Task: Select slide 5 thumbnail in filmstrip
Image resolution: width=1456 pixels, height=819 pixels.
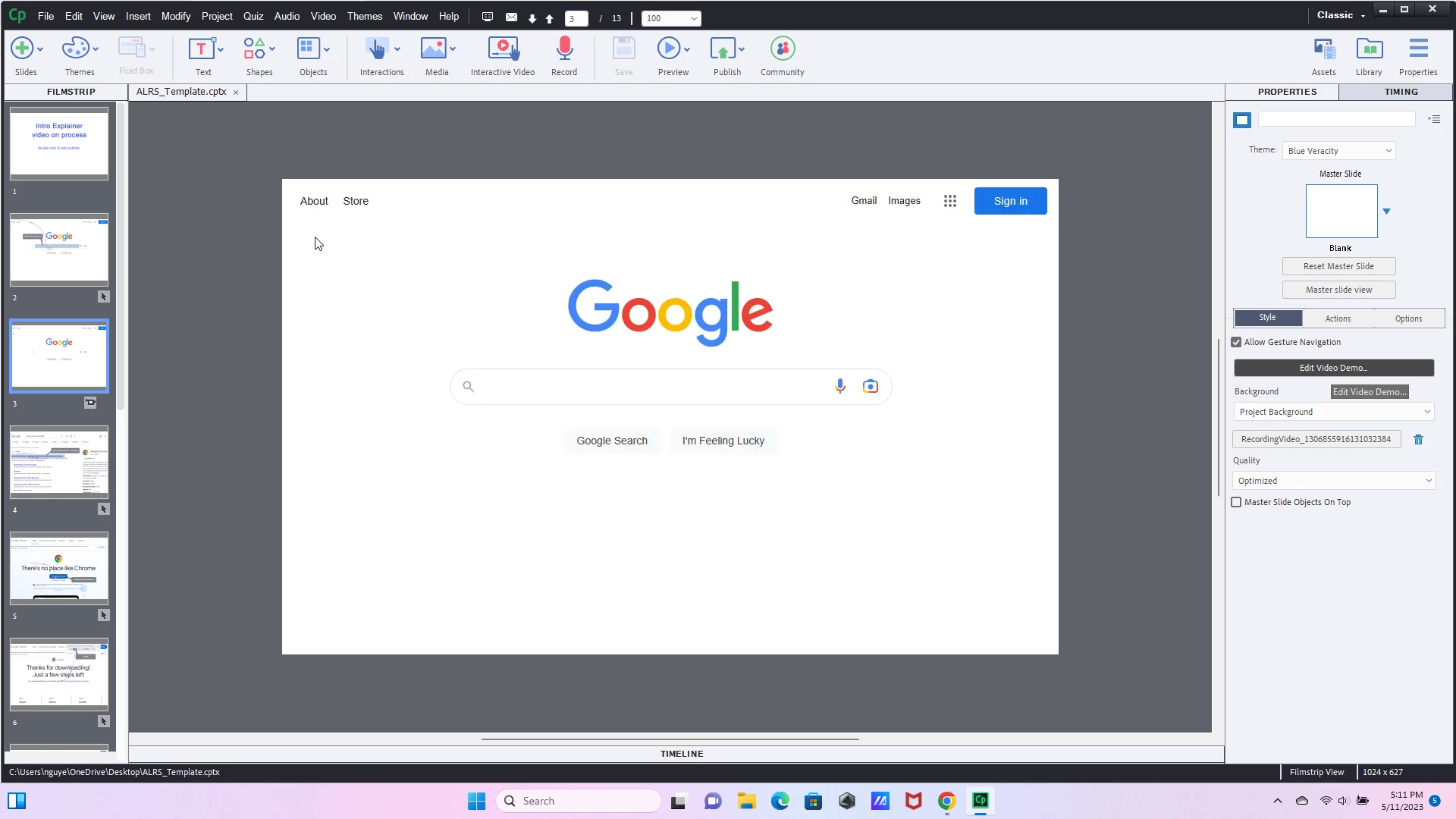Action: tap(59, 569)
